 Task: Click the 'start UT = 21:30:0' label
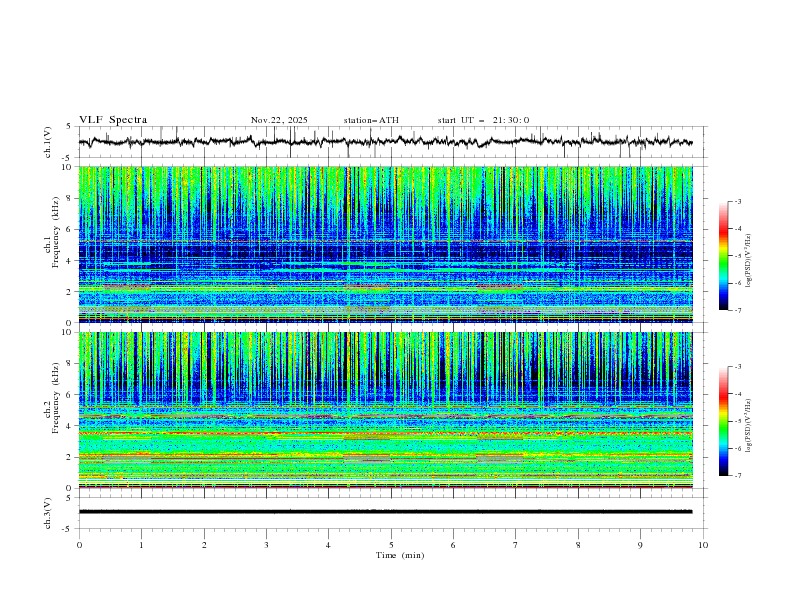[483, 120]
